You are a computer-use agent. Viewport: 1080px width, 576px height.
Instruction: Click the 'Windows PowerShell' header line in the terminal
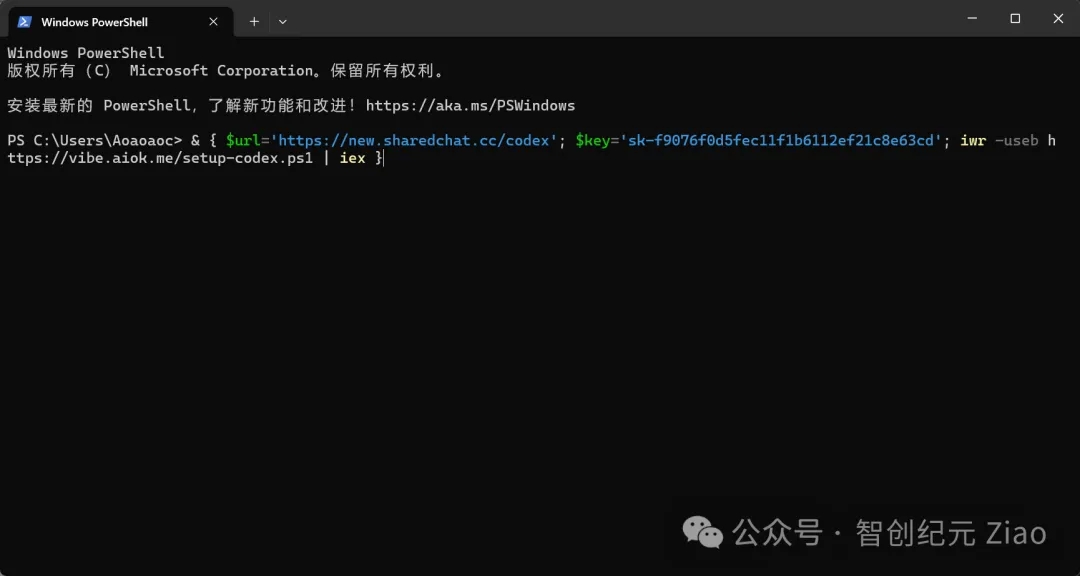(86, 53)
